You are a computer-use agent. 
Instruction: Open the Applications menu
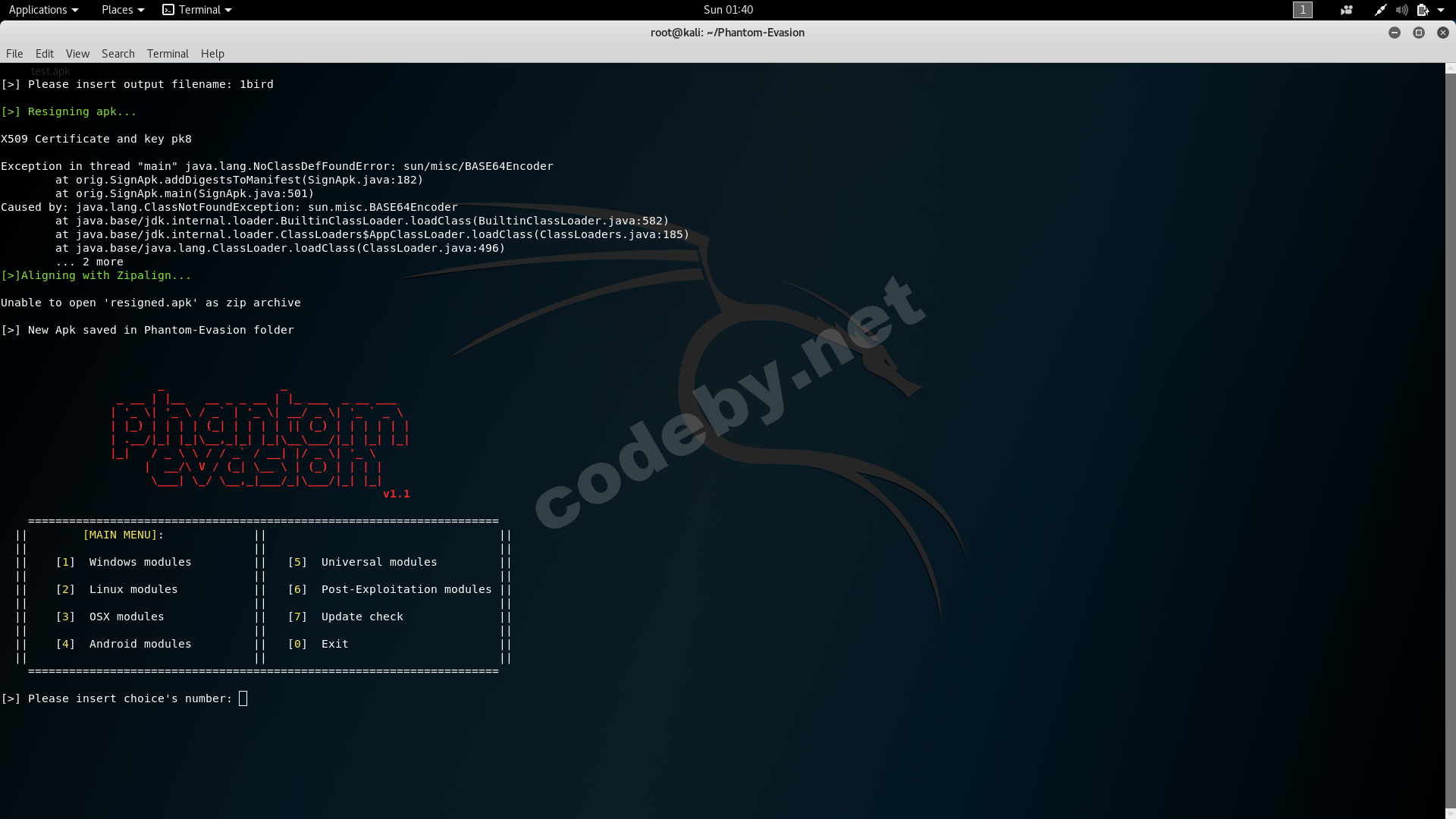(x=38, y=10)
